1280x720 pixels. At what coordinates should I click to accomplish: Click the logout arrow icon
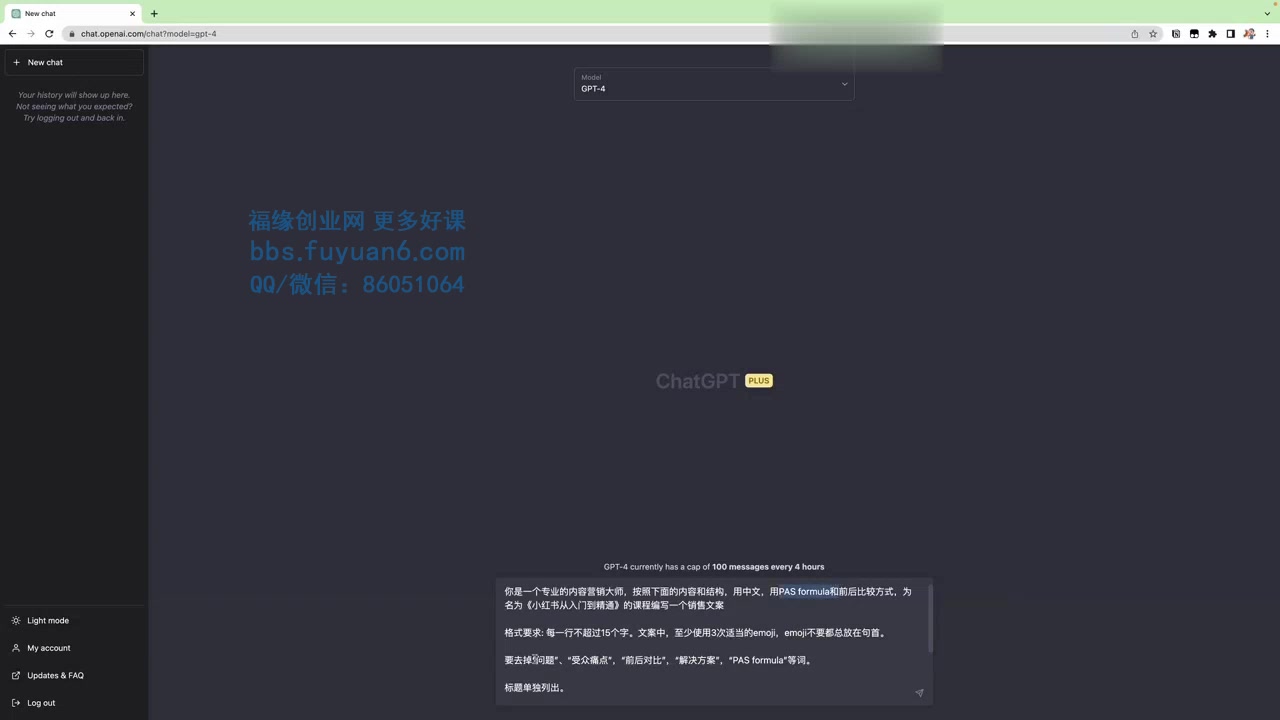(16, 703)
